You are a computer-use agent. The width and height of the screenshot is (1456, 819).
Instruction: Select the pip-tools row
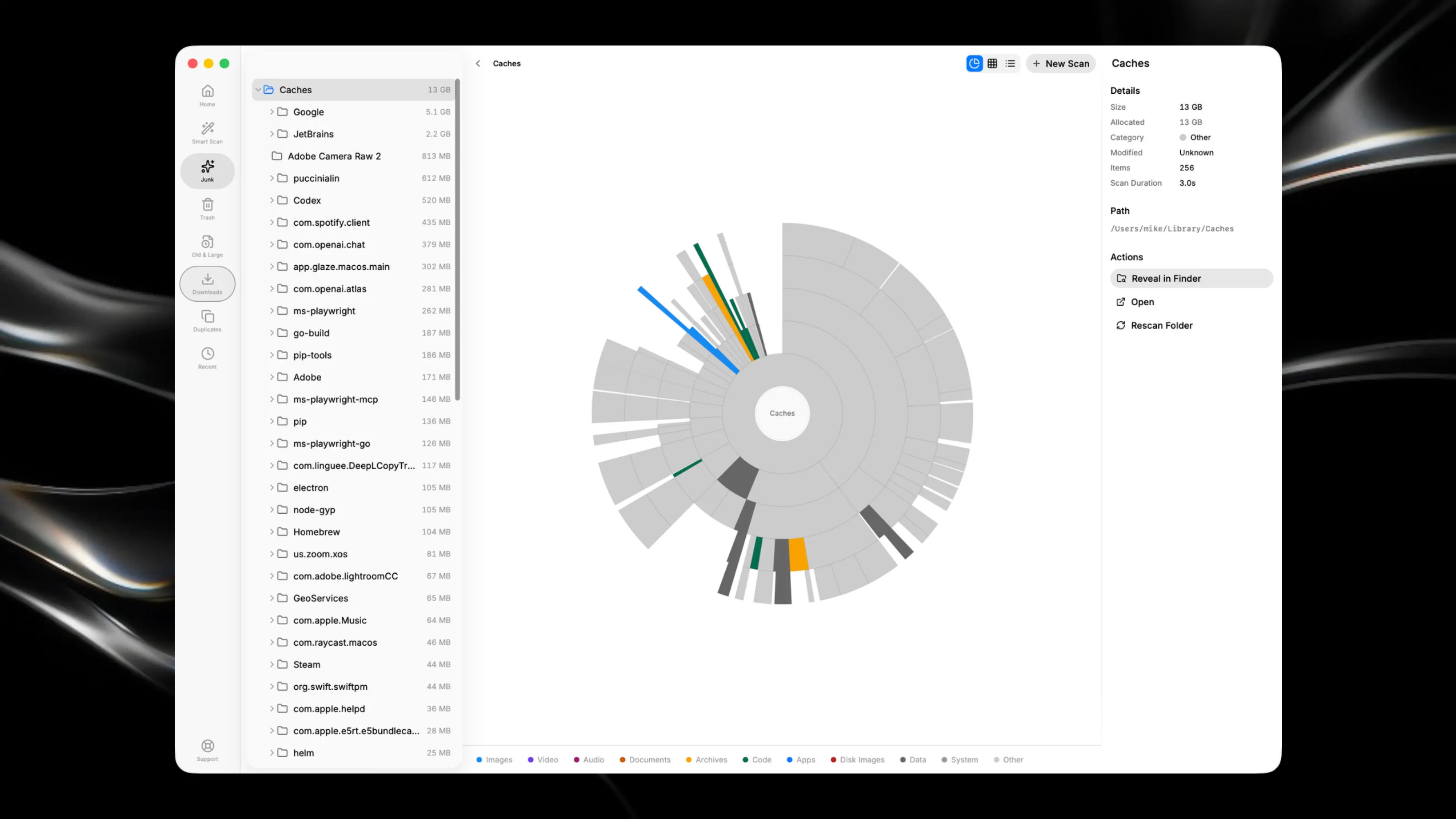coord(354,355)
